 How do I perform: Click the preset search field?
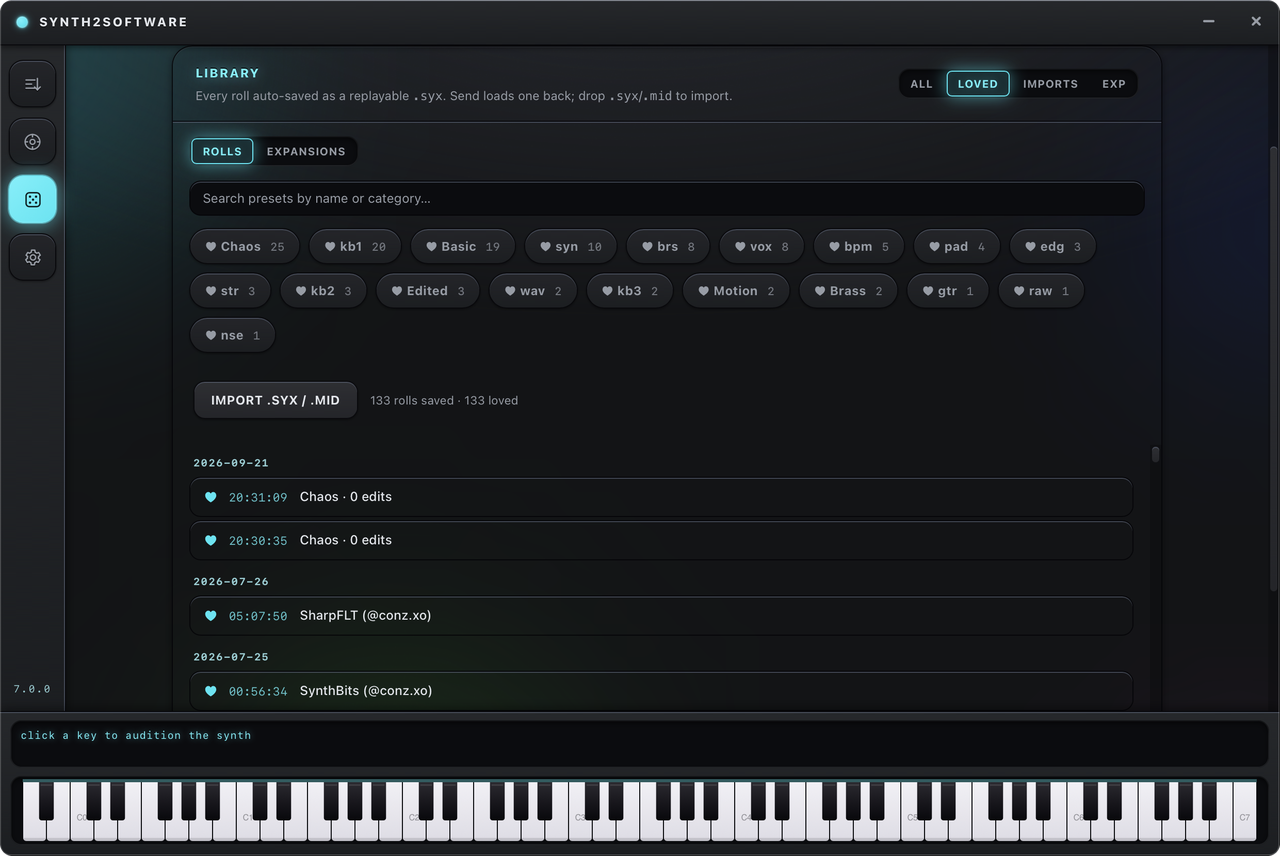pyautogui.click(x=667, y=198)
